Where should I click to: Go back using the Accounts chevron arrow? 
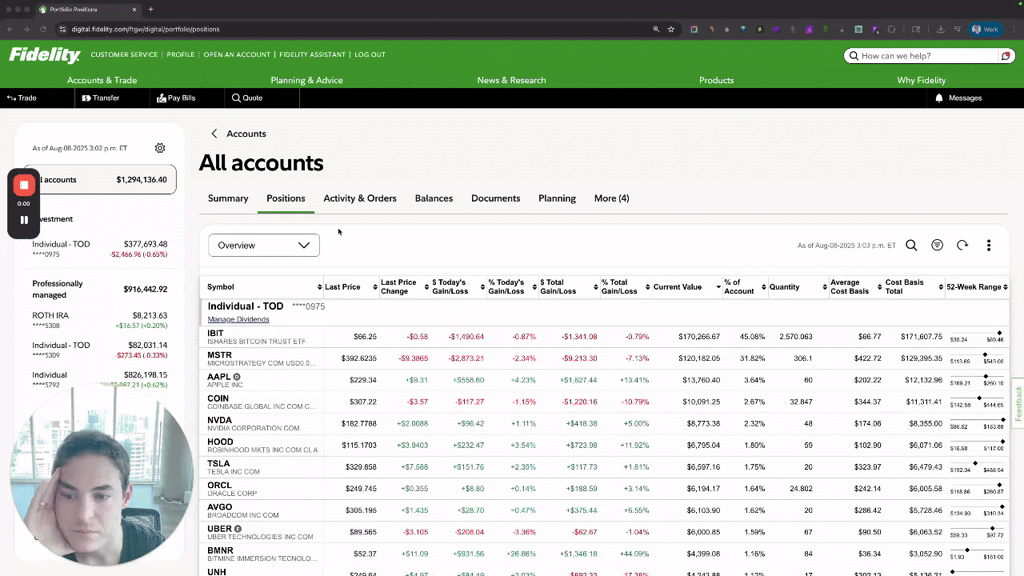point(214,134)
